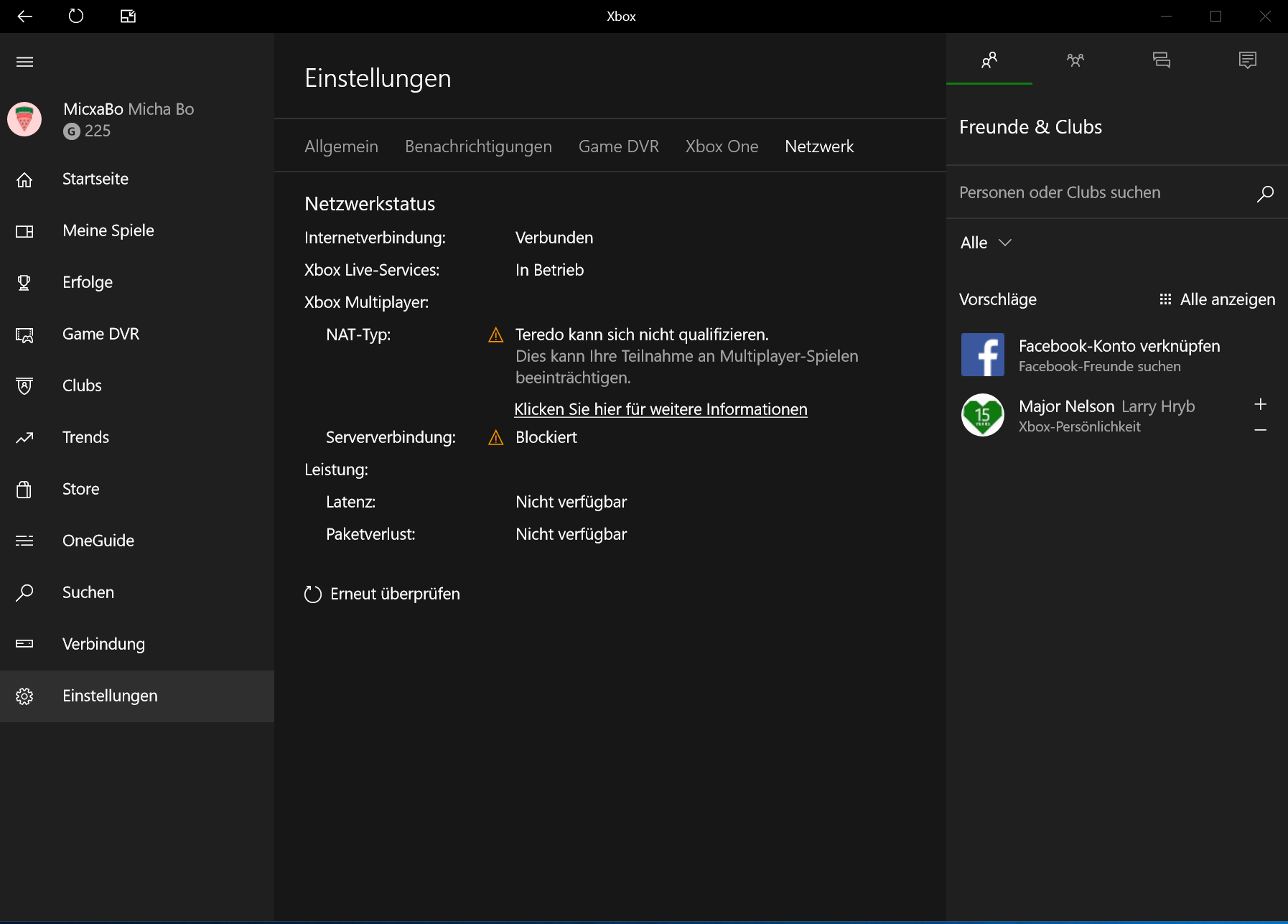1288x924 pixels.
Task: Open the Game DVR settings tab
Action: (x=619, y=146)
